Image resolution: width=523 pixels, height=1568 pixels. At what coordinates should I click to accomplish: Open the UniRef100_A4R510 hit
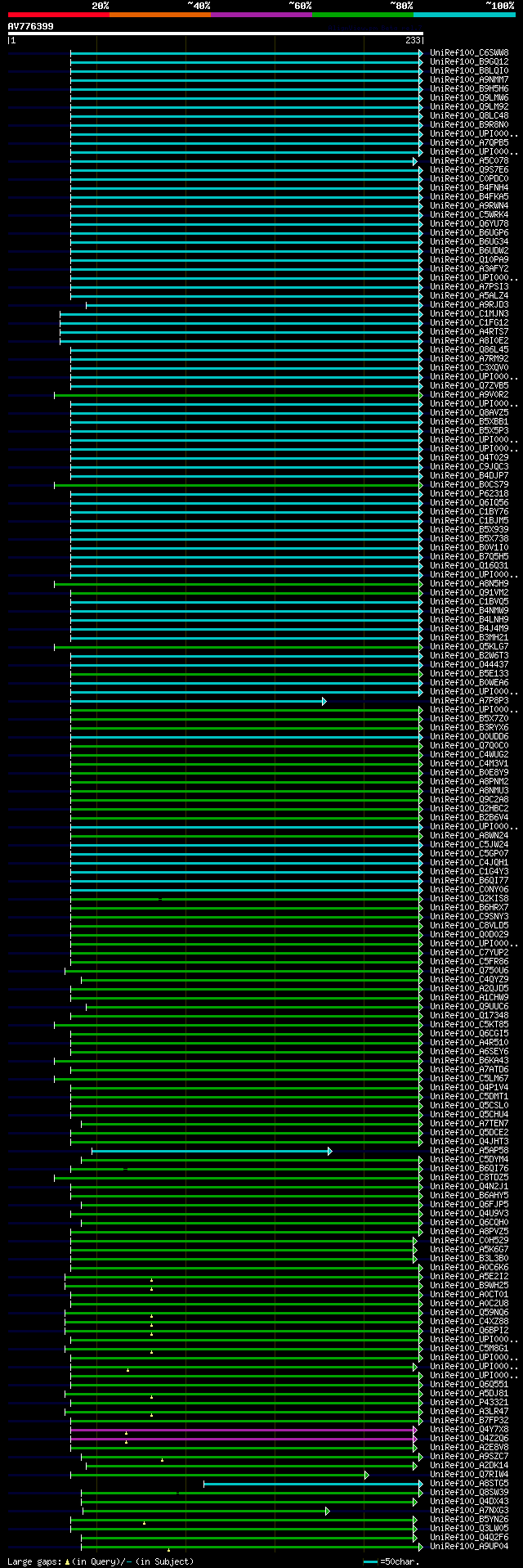pos(469,1043)
